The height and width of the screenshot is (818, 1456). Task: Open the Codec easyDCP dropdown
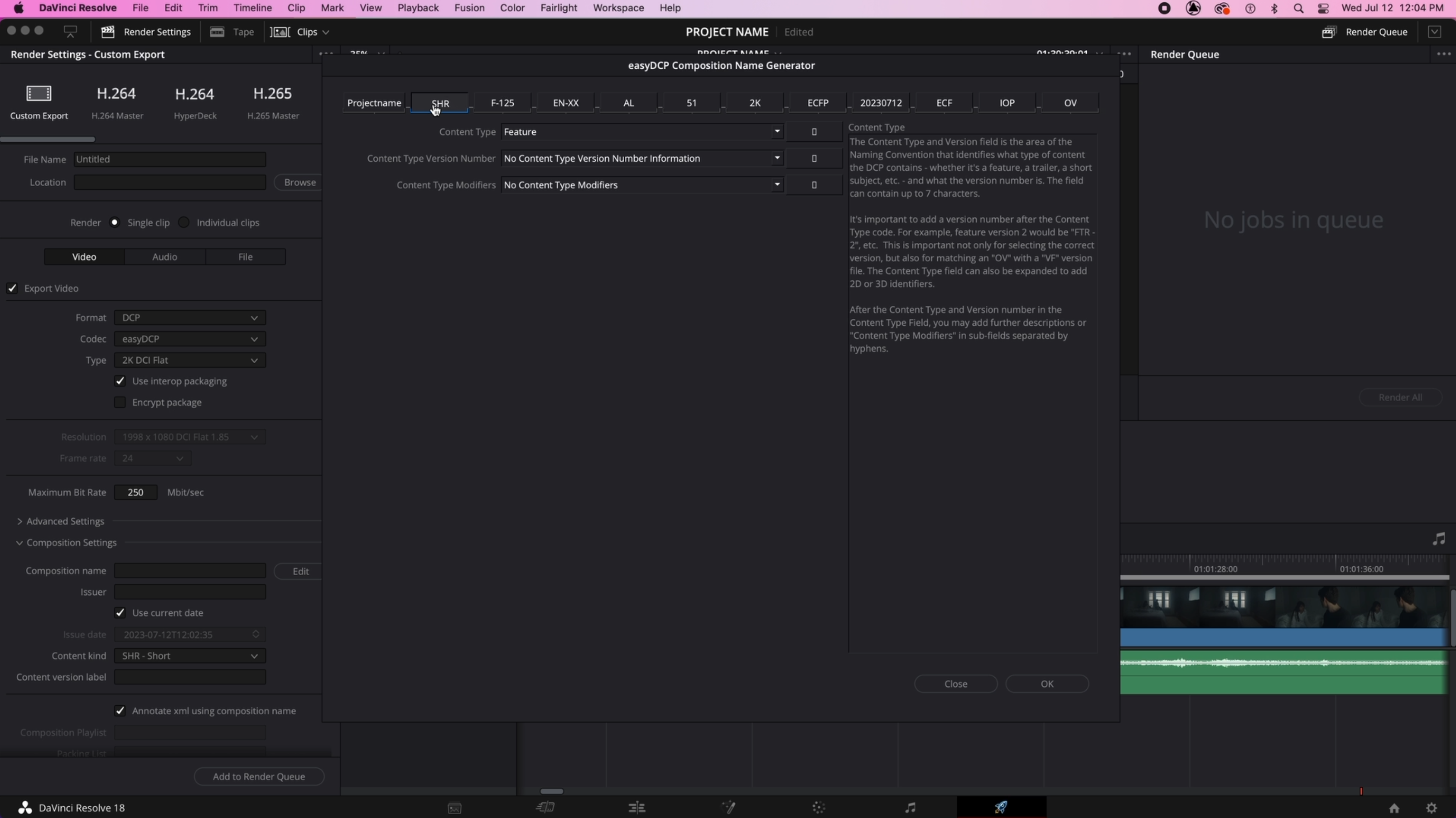coord(190,339)
